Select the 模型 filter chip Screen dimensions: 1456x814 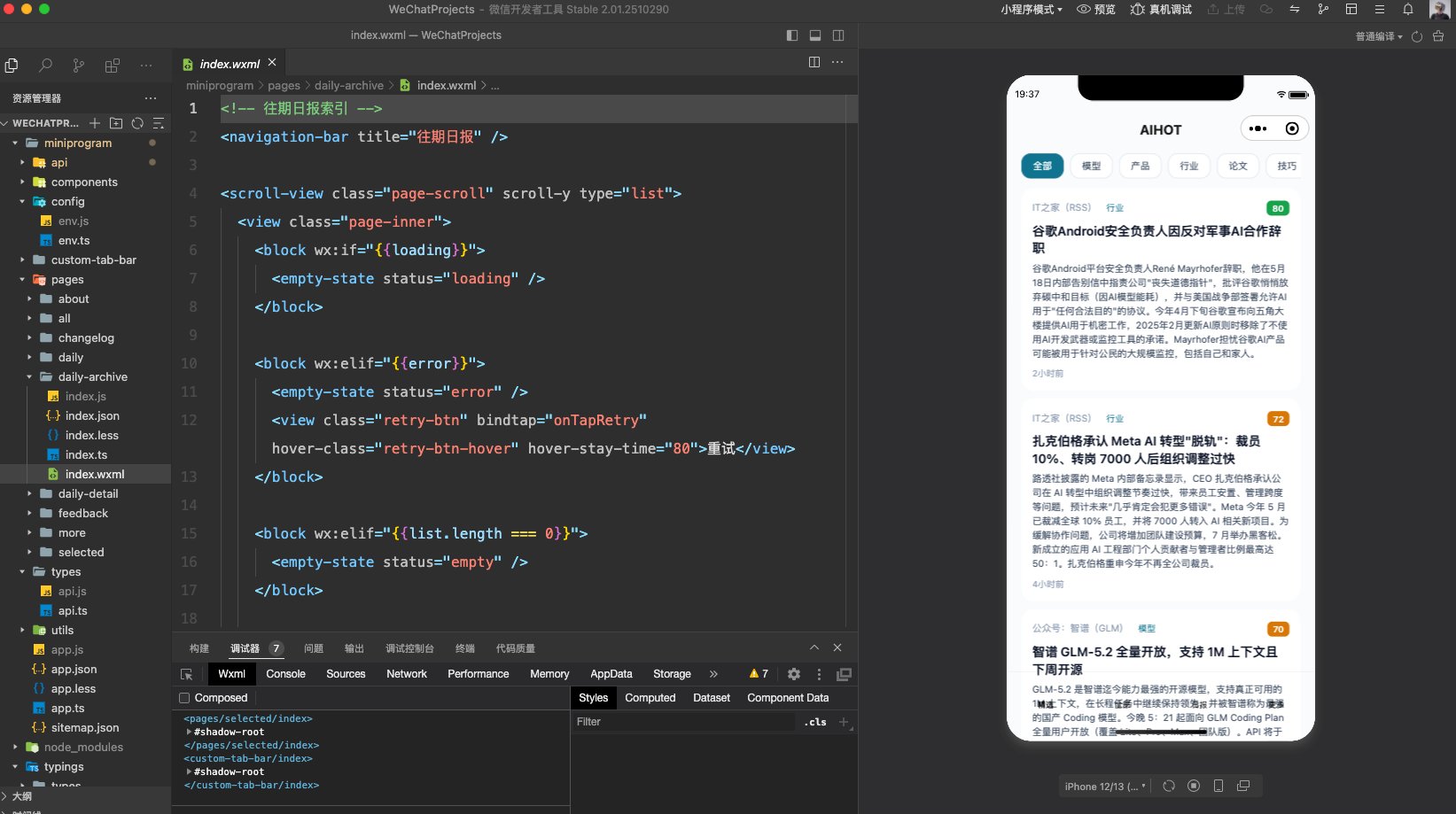(1091, 166)
